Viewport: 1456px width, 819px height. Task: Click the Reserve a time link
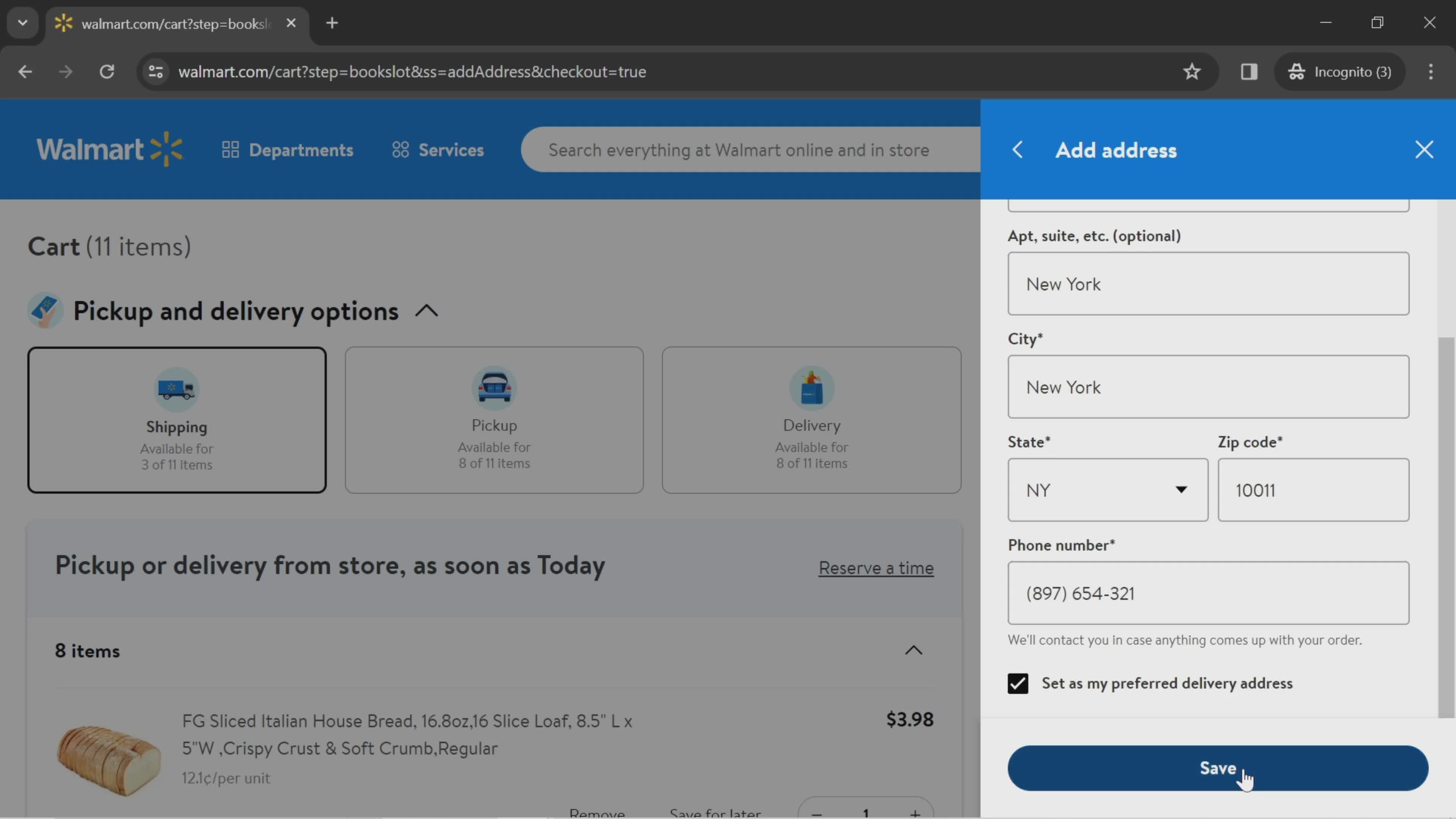(x=876, y=567)
